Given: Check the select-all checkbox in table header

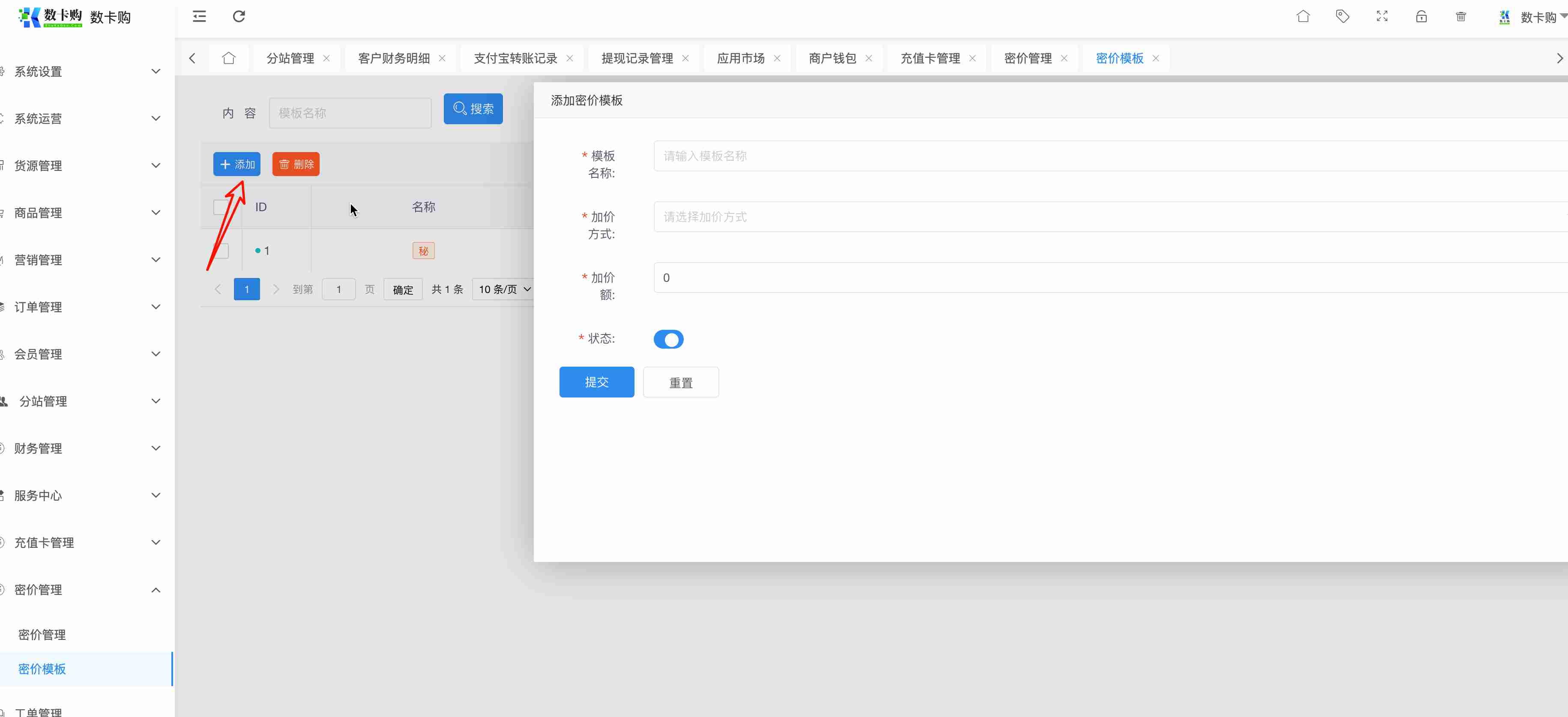Looking at the screenshot, I should pos(220,207).
